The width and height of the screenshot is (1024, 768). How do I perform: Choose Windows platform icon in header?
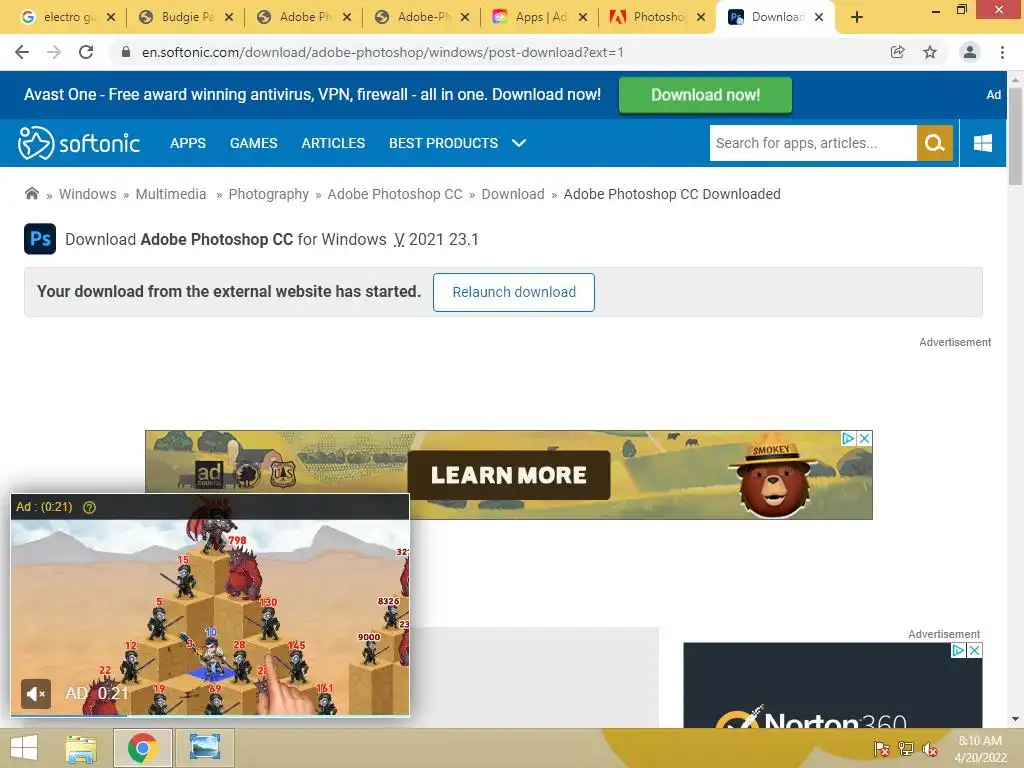(983, 143)
